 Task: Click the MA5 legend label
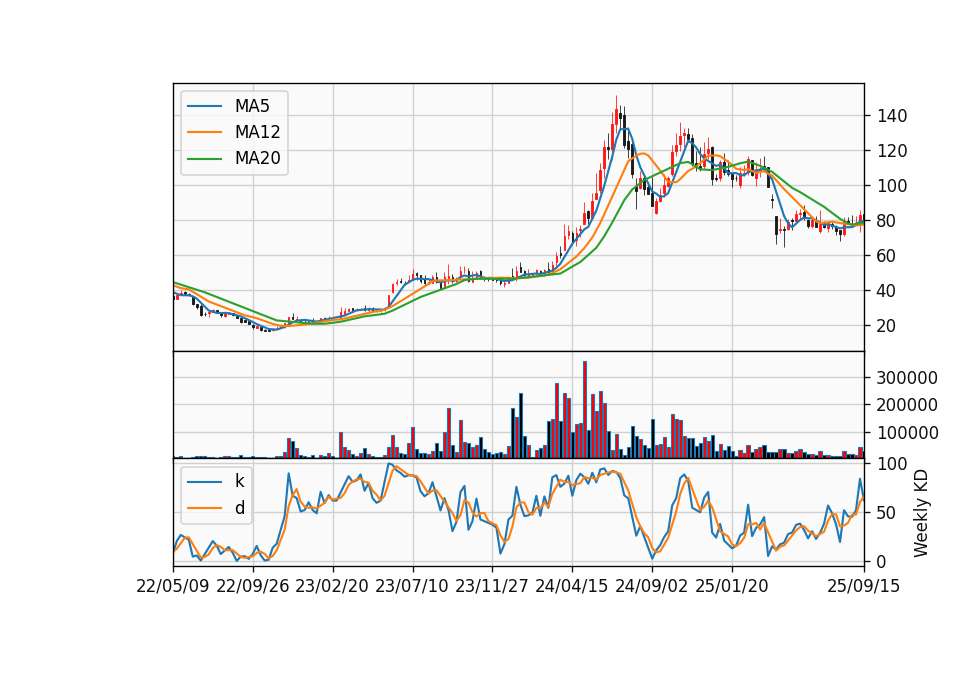point(252,106)
